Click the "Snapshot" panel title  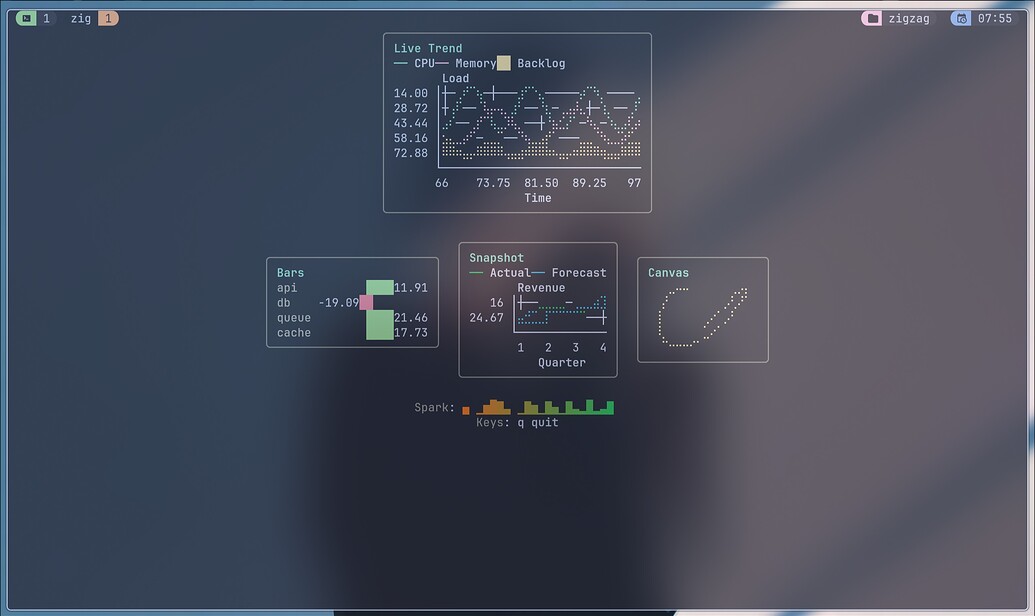pyautogui.click(x=496, y=257)
